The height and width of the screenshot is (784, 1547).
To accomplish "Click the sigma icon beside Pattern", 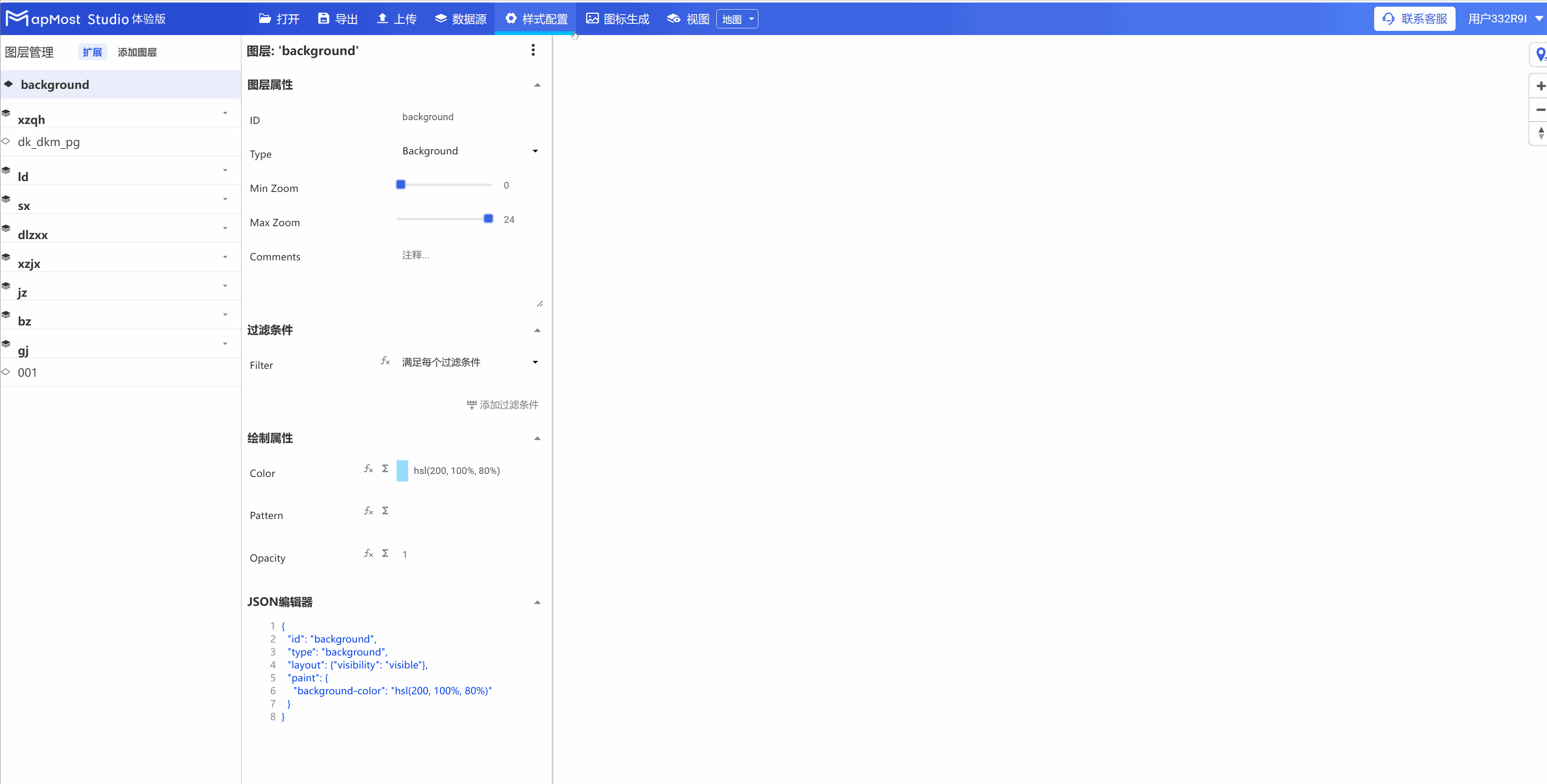I will tap(385, 511).
